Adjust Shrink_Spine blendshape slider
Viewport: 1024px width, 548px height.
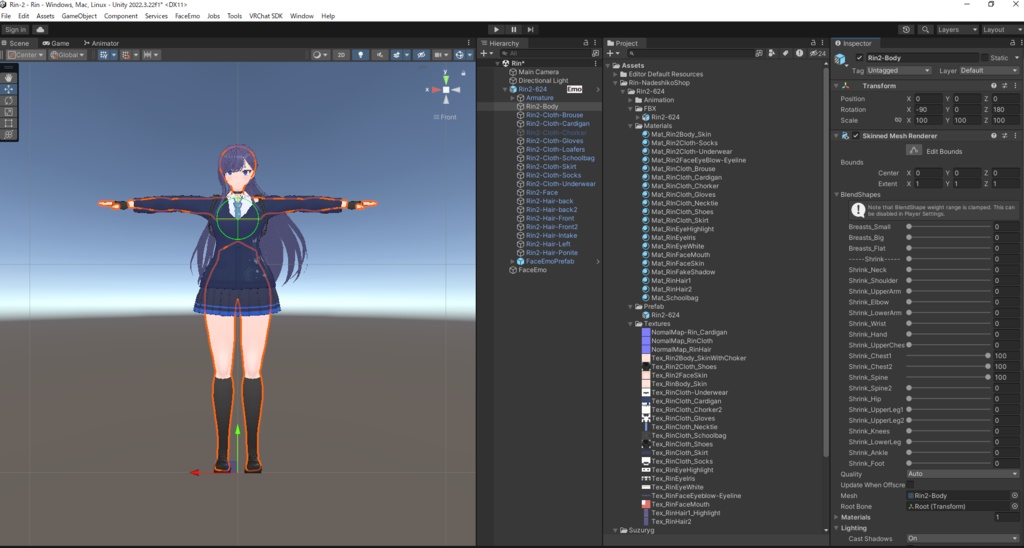948,378
